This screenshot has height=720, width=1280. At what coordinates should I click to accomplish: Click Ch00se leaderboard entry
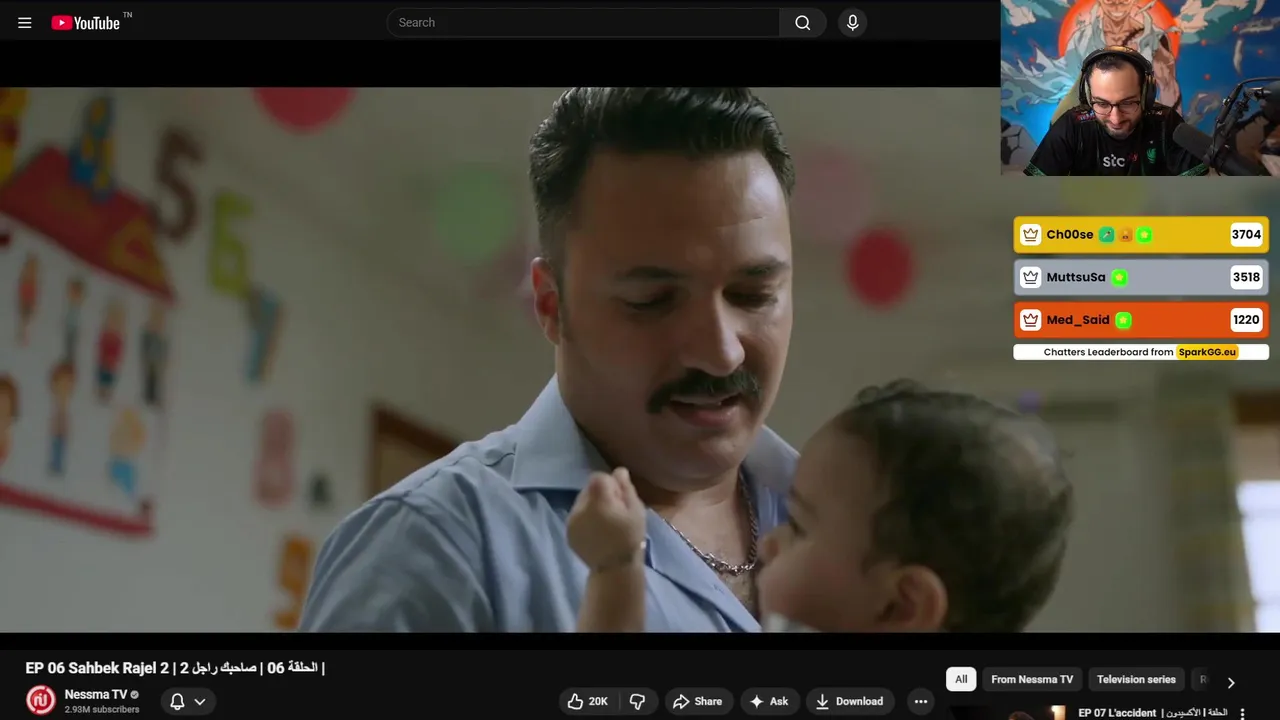tap(1141, 235)
